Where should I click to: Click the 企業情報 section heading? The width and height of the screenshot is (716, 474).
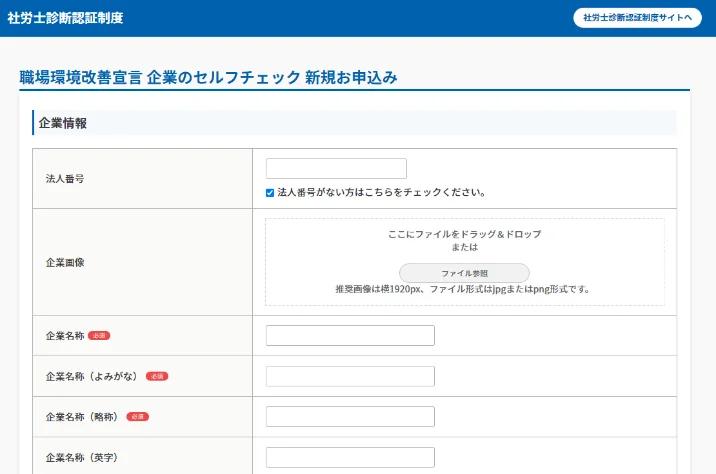pos(63,123)
